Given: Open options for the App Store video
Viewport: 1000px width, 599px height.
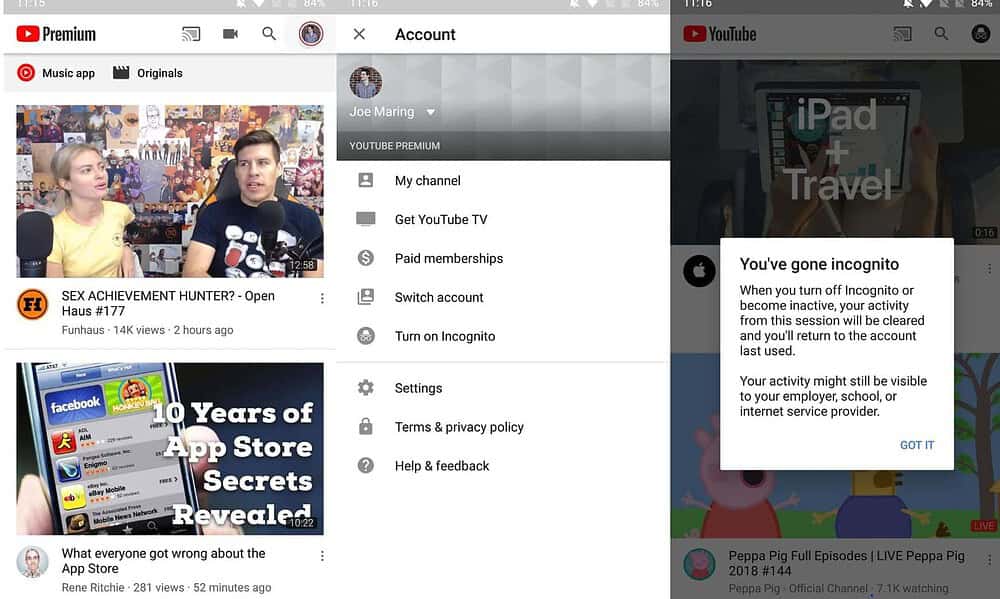Looking at the screenshot, I should coord(322,556).
